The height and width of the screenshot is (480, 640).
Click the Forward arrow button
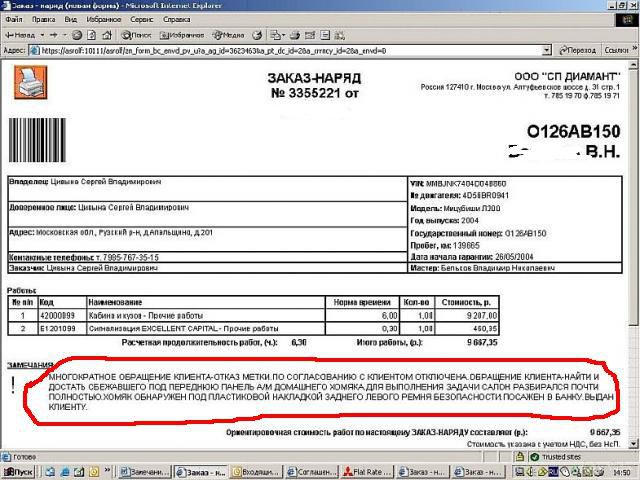pyautogui.click(x=53, y=36)
